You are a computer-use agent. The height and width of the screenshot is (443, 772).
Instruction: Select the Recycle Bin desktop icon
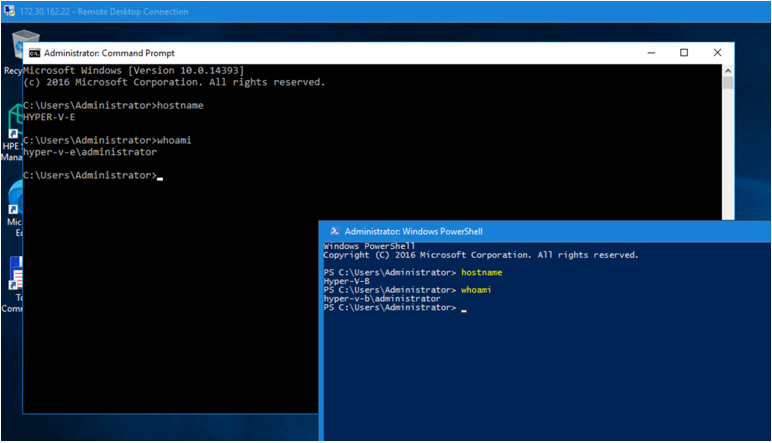click(12, 48)
